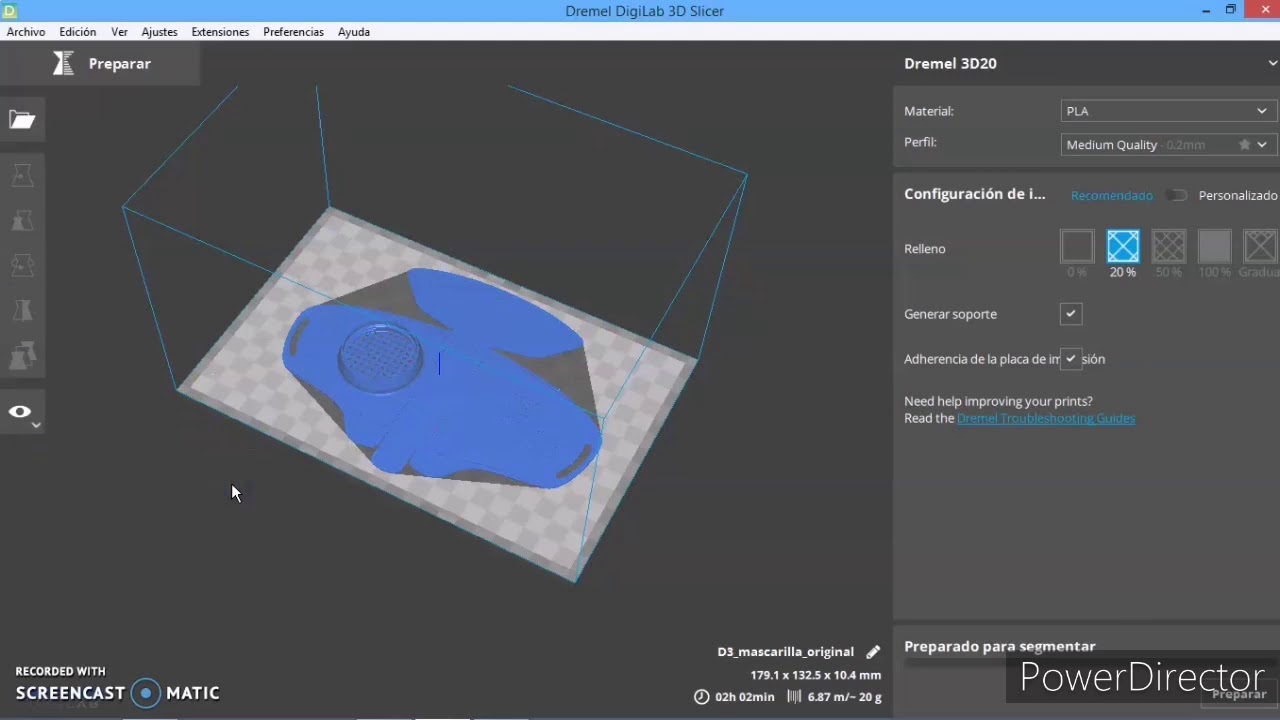
Task: Open the Extensiones menu
Action: (x=220, y=32)
